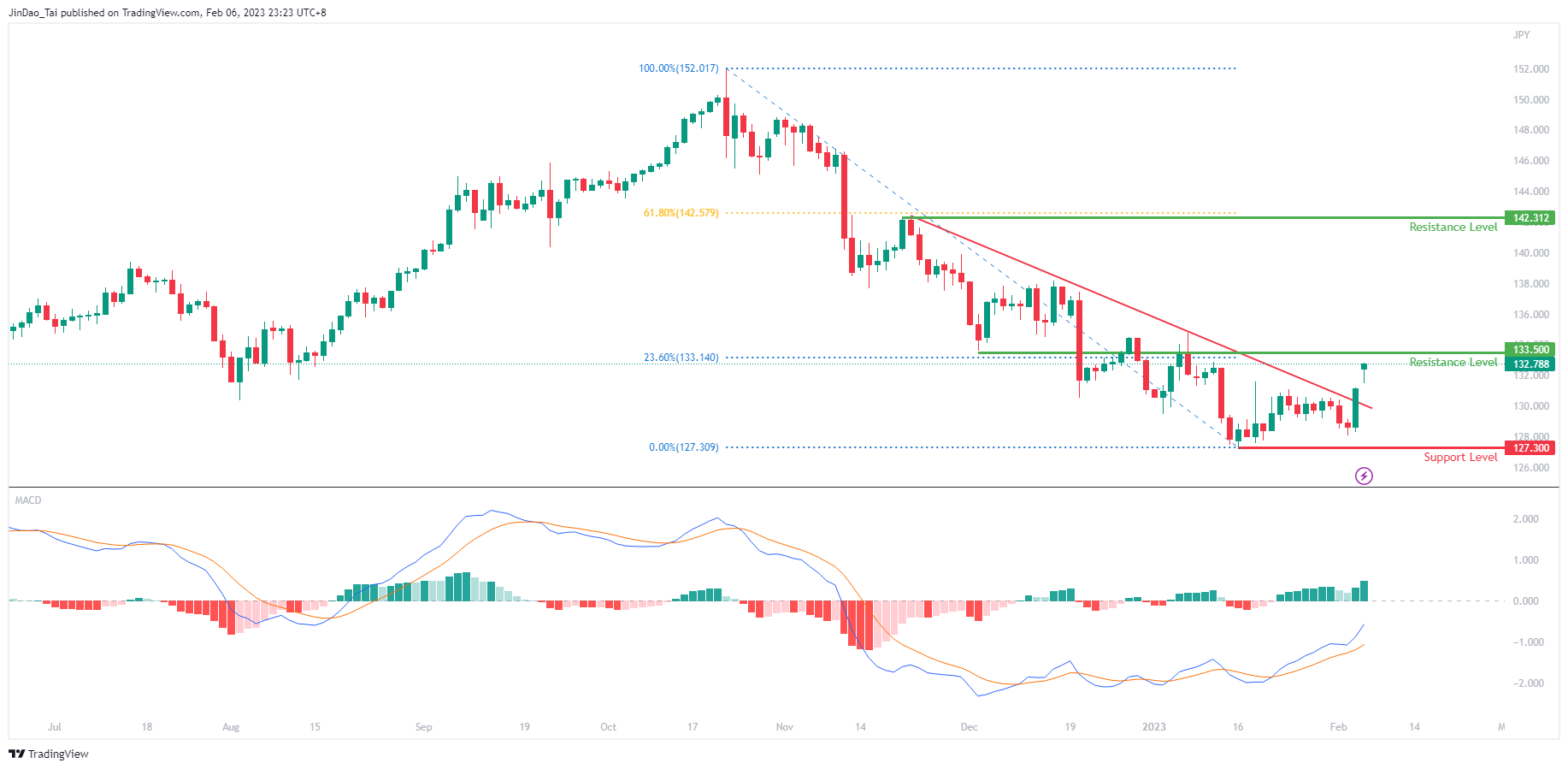This screenshot has height=769, width=1568.
Task: Click the 0.00%(127.309) Fibonacci label
Action: click(684, 447)
